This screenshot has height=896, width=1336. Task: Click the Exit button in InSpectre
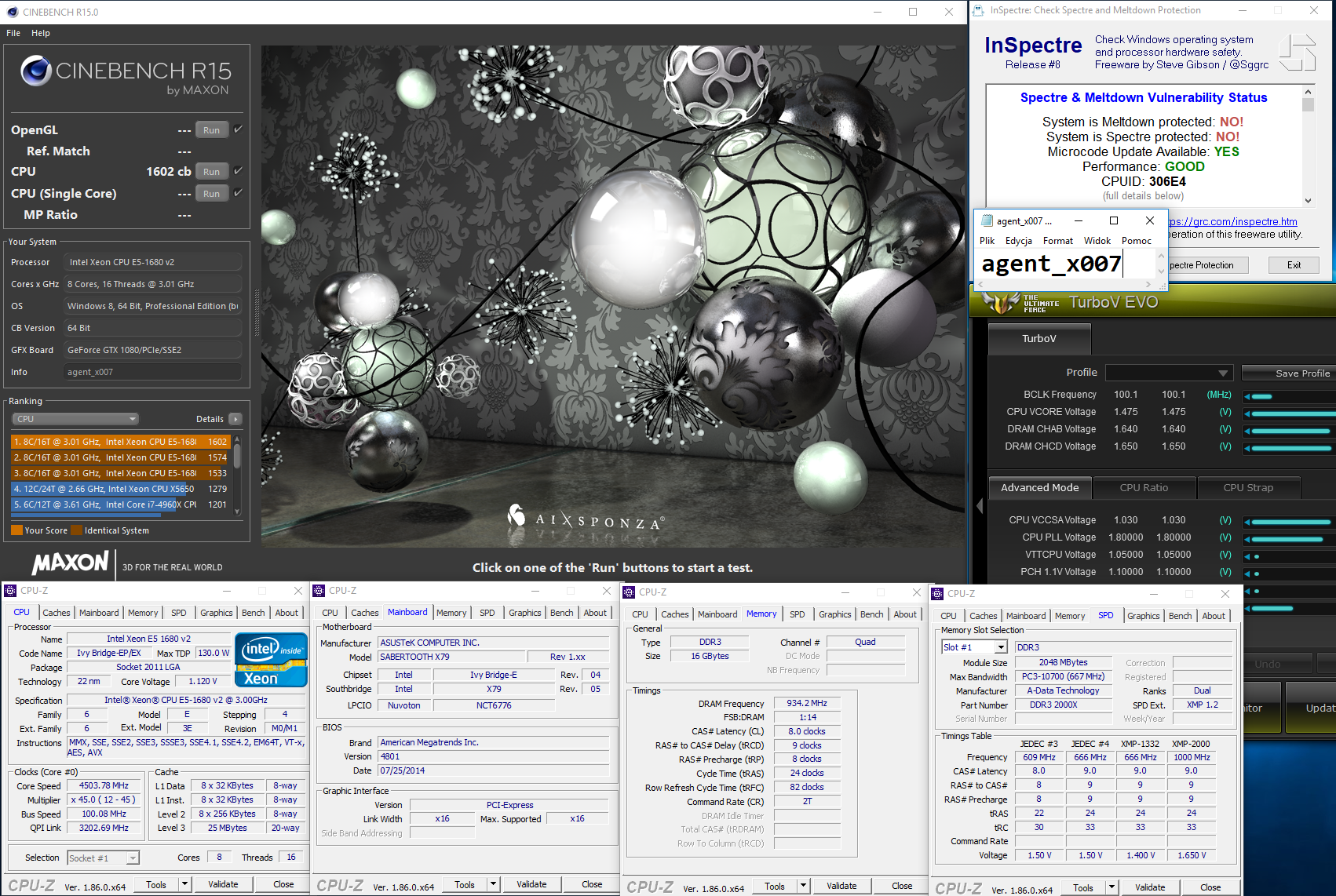[x=1294, y=265]
